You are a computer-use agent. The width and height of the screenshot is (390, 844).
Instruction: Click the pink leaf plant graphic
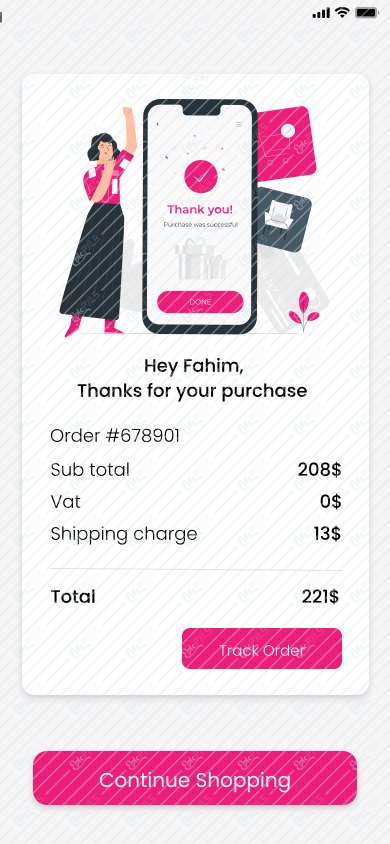pos(303,312)
